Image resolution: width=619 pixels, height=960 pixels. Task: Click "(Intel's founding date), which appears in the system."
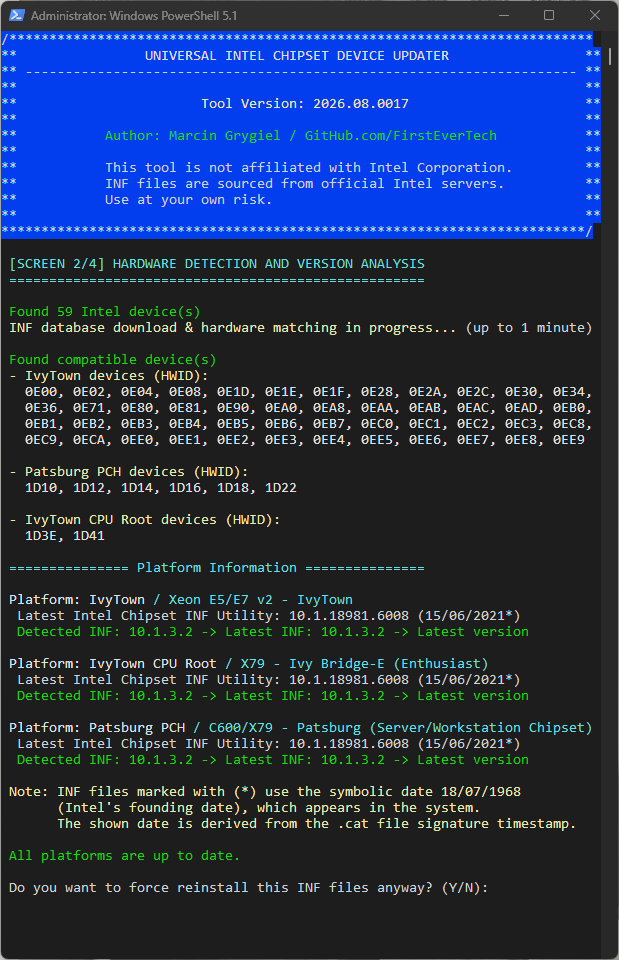coord(269,808)
